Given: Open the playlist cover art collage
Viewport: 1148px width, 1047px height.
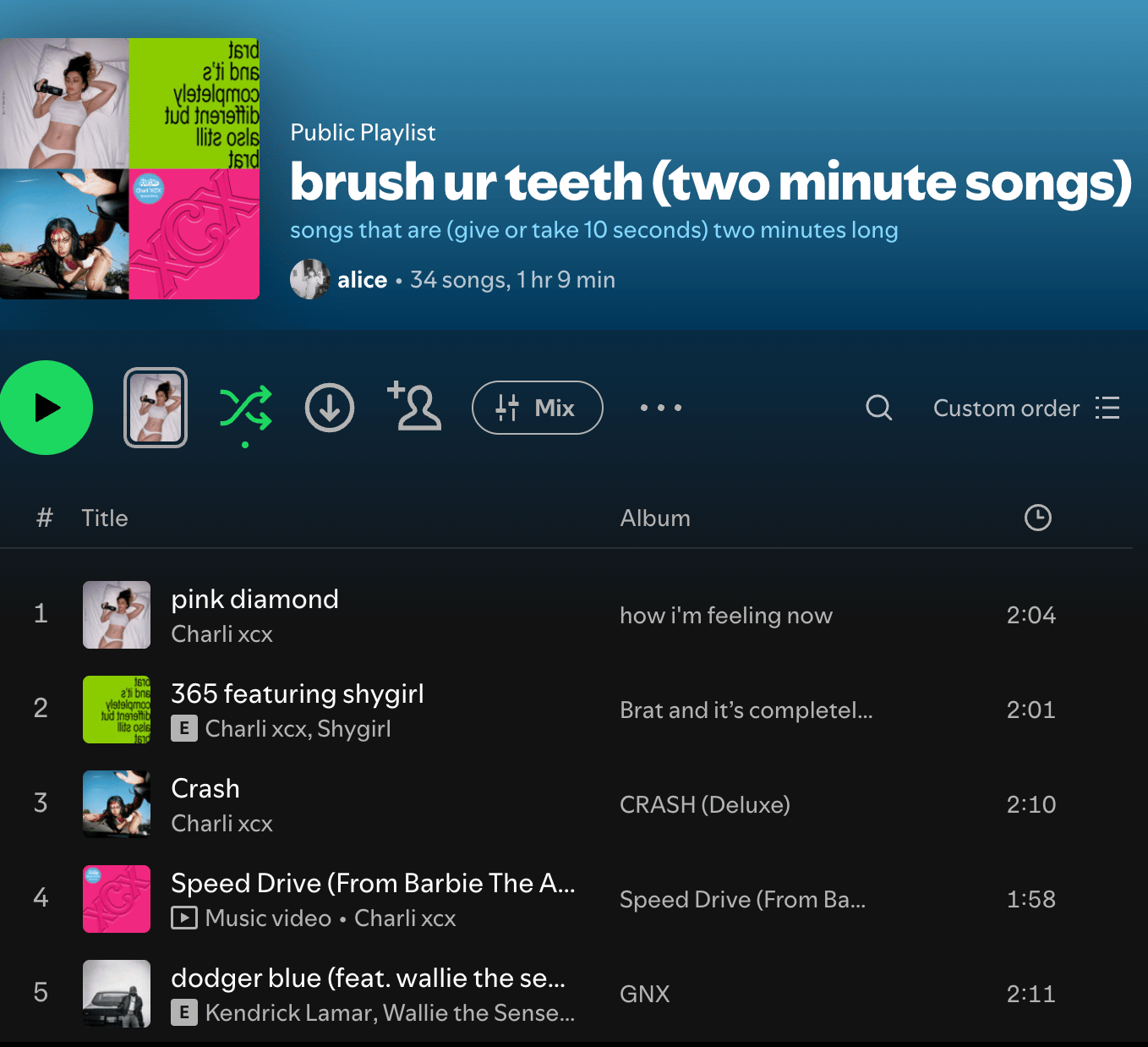Looking at the screenshot, I should pos(129,168).
